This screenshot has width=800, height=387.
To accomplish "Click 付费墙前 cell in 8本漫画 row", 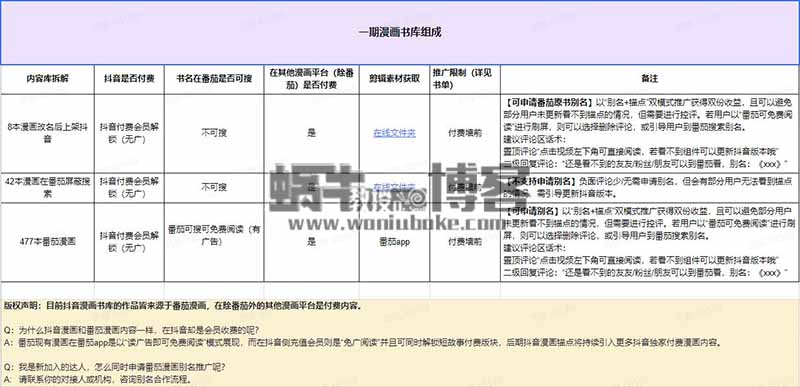I will click(x=465, y=134).
